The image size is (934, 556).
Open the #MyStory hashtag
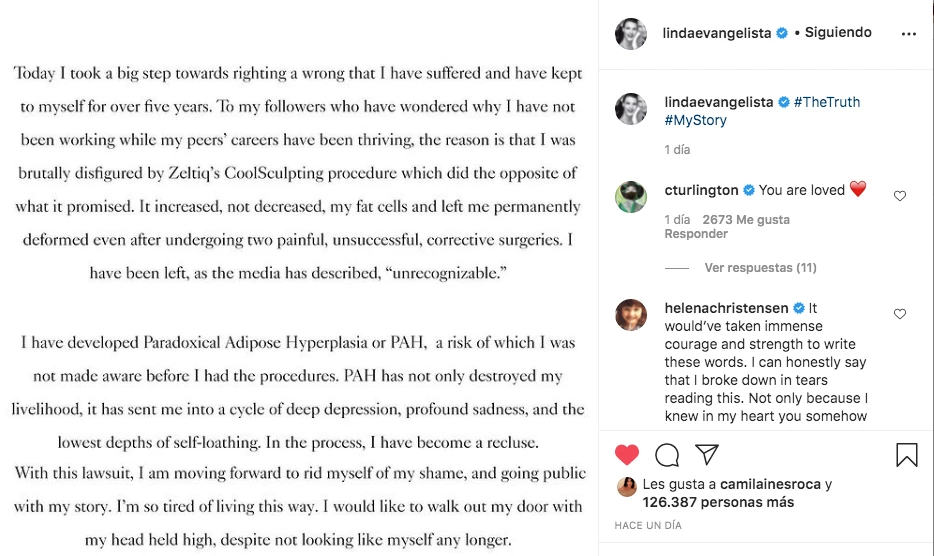[696, 120]
